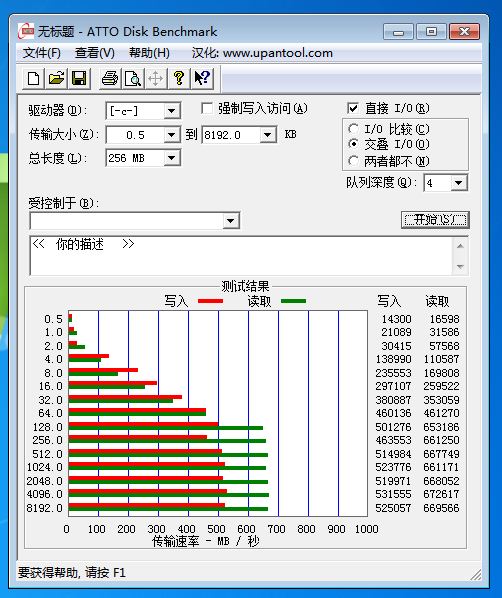Click the read value 669566

pyautogui.click(x=441, y=508)
